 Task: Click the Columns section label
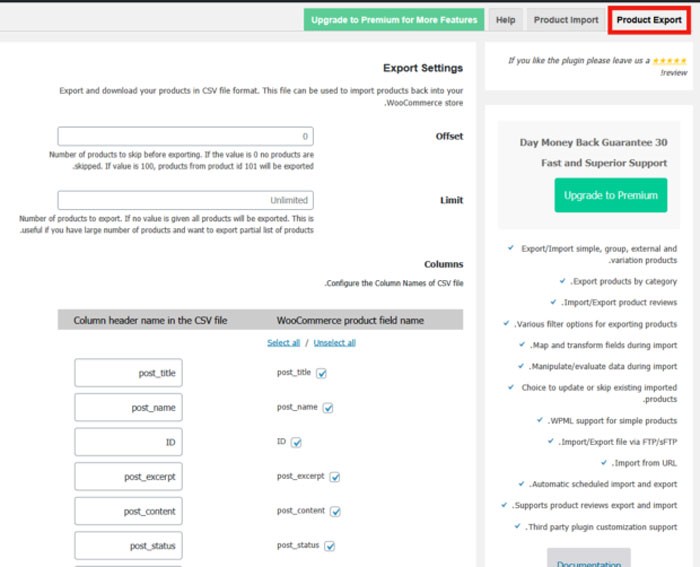(x=443, y=264)
